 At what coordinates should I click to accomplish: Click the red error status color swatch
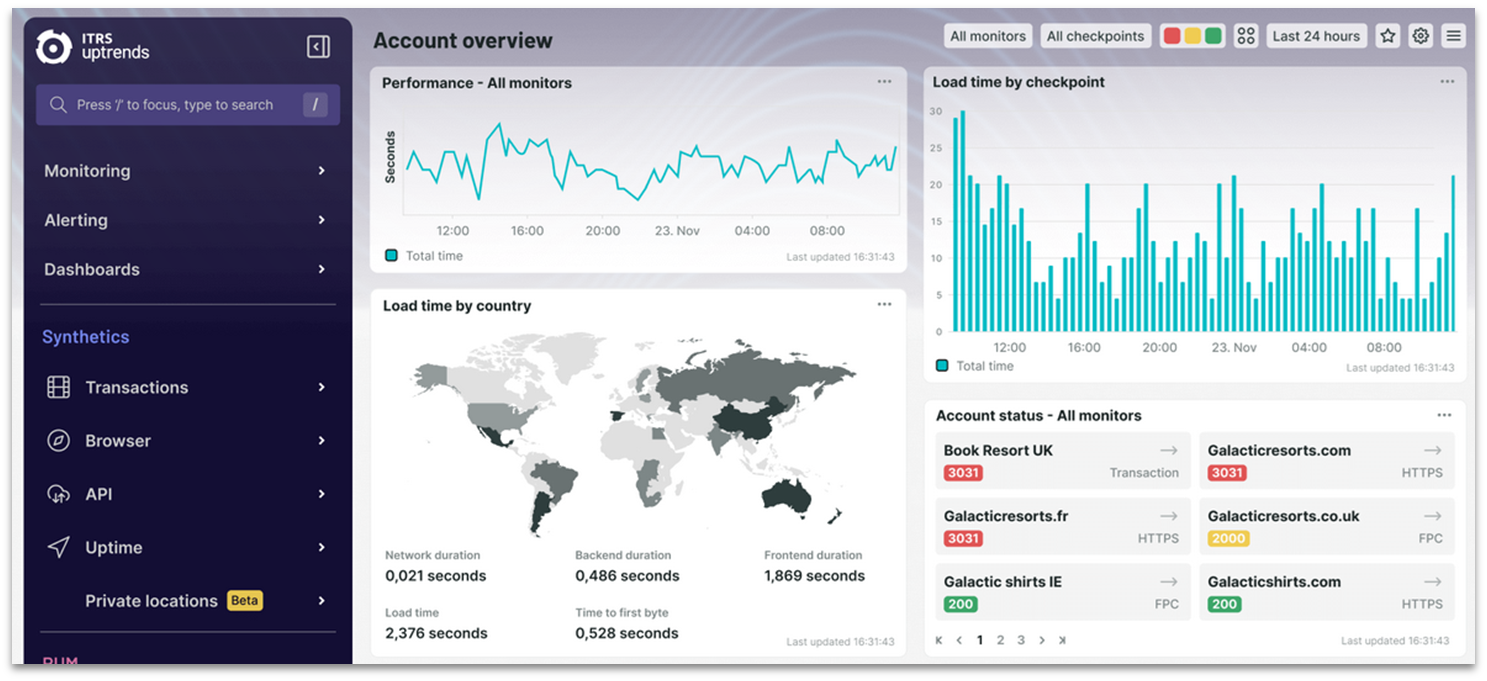pos(1171,35)
